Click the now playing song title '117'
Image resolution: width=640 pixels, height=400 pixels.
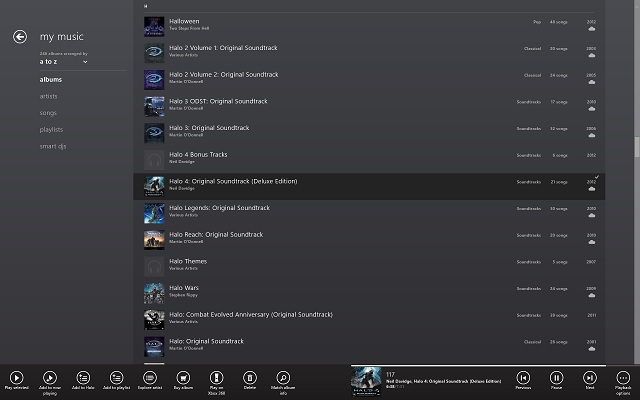[x=391, y=374]
